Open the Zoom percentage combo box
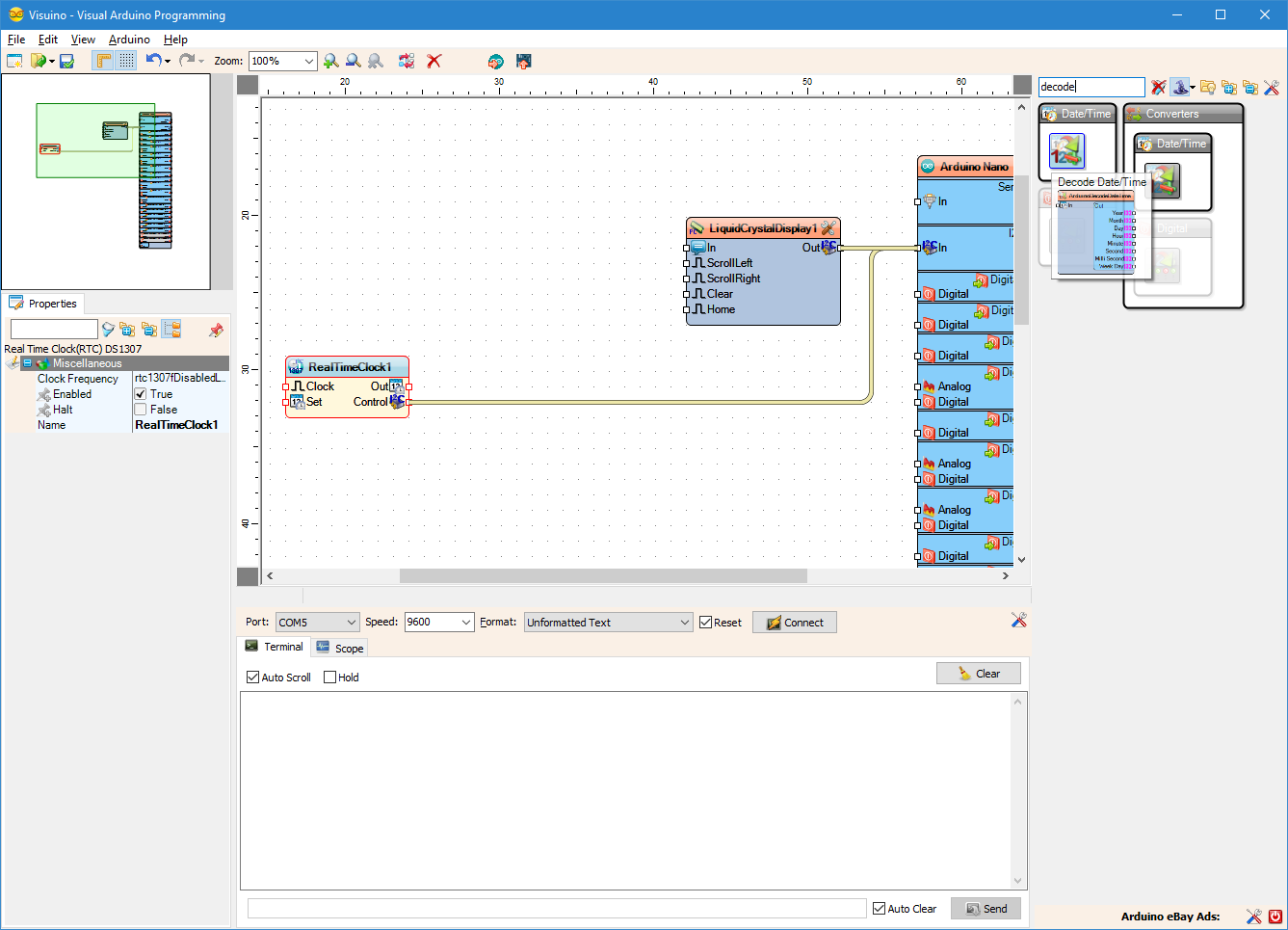 282,61
